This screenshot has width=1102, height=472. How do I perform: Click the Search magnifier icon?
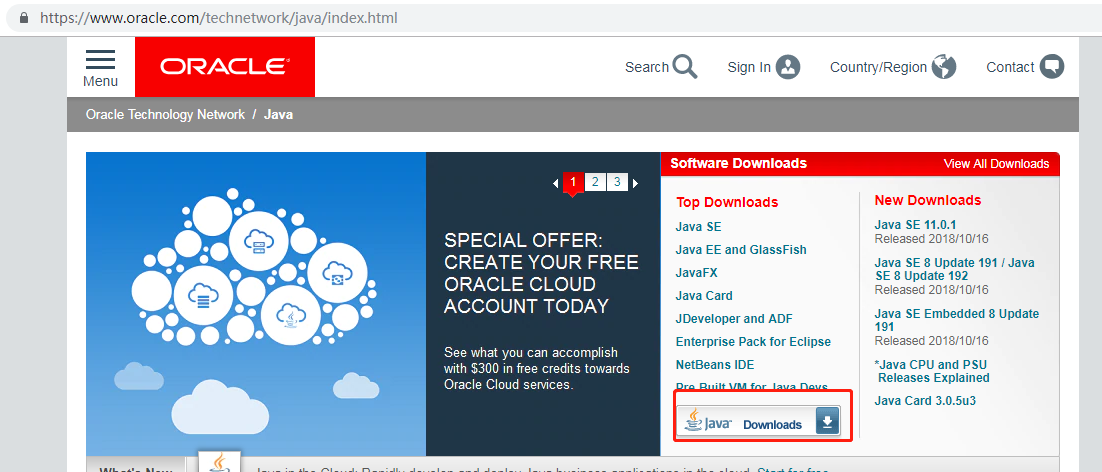pos(685,67)
